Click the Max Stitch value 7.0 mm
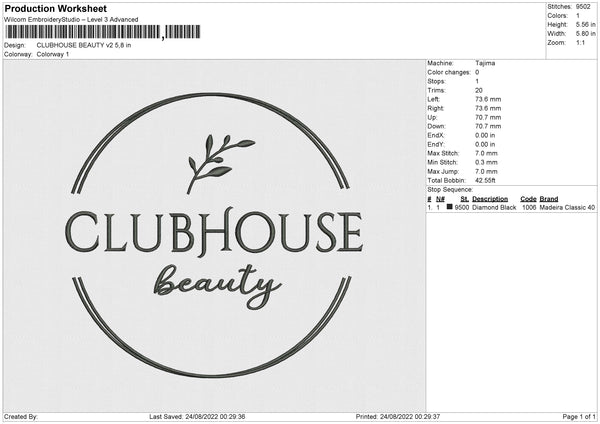 [x=486, y=153]
